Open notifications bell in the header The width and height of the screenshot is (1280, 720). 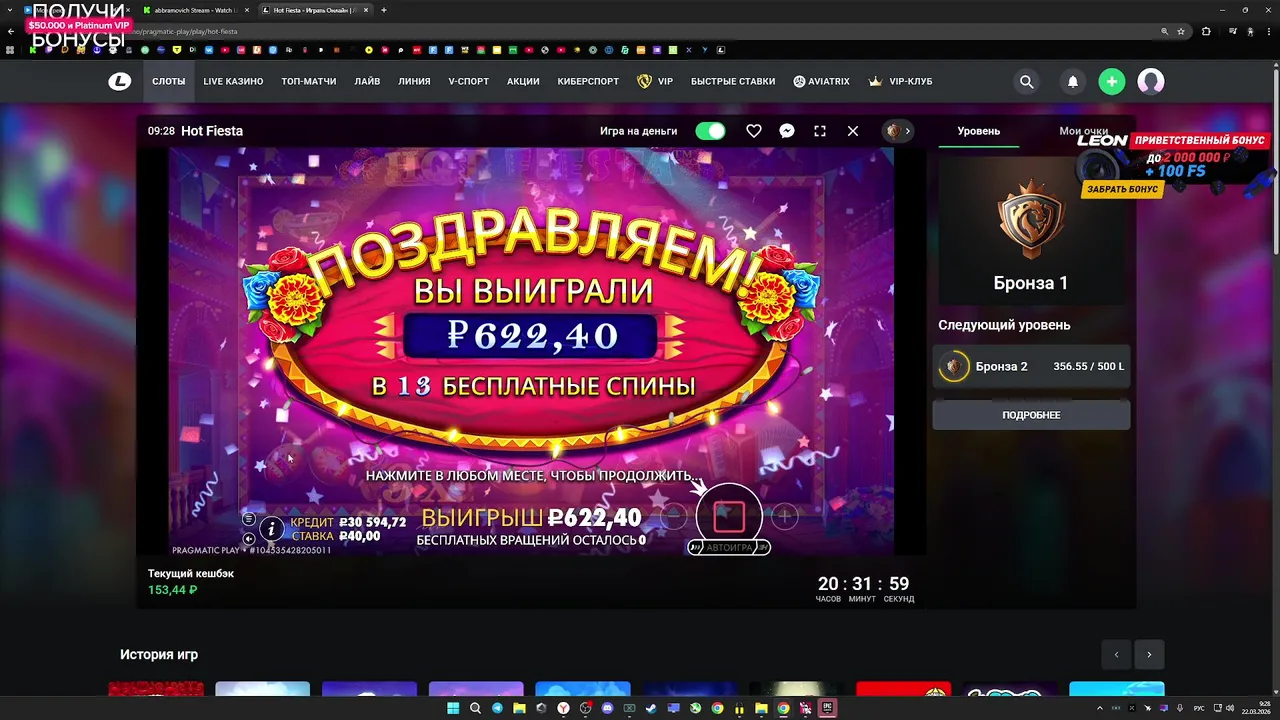1073,82
